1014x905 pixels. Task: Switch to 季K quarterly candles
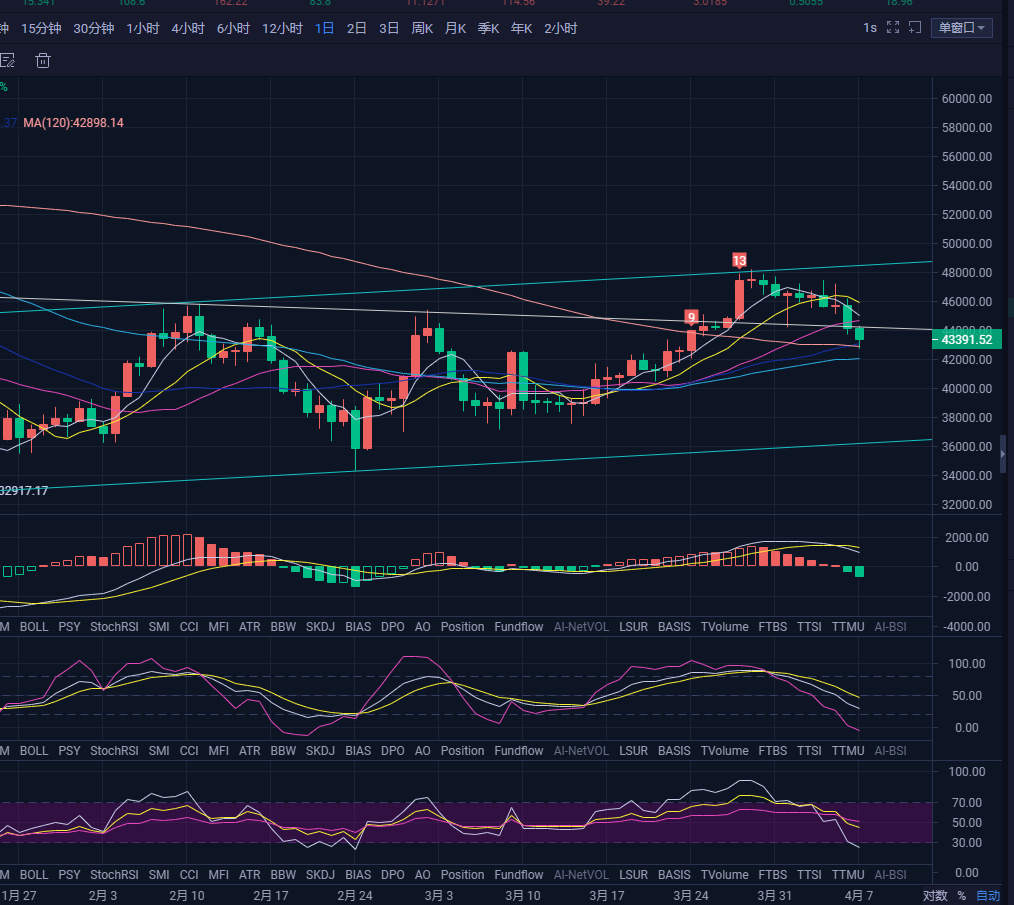[488, 28]
